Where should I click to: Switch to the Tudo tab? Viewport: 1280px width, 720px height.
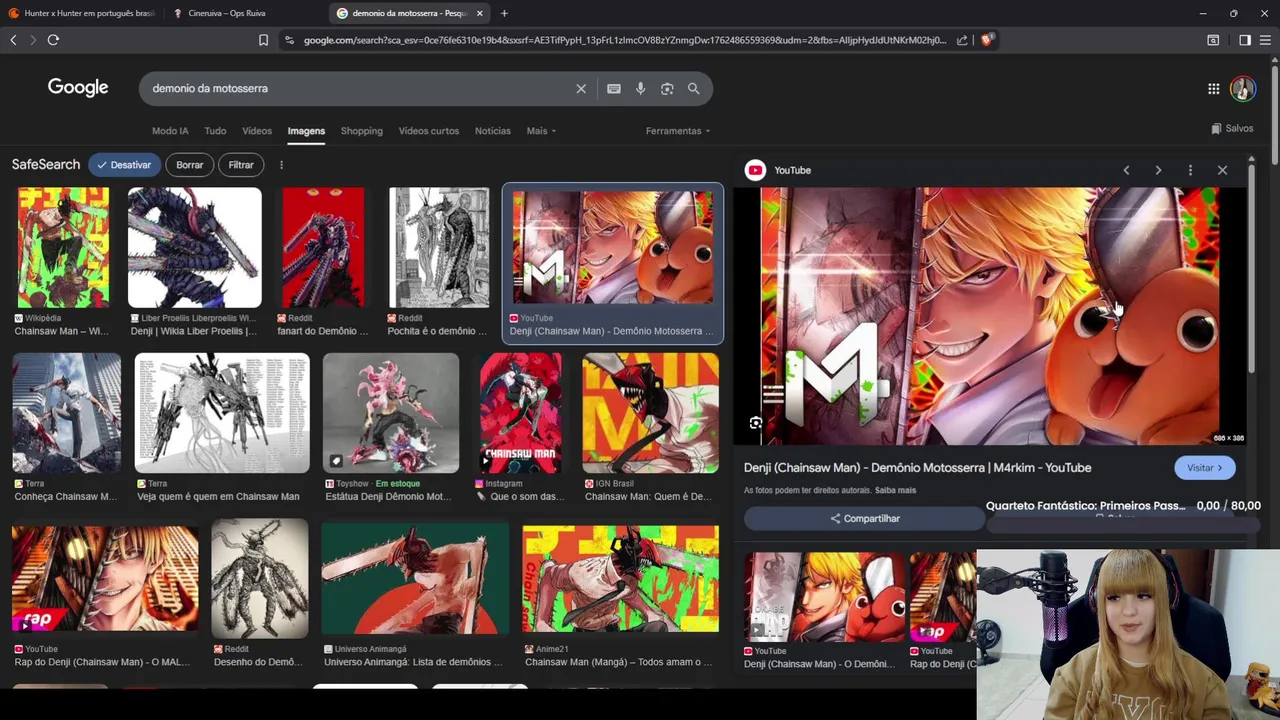pyautogui.click(x=215, y=131)
